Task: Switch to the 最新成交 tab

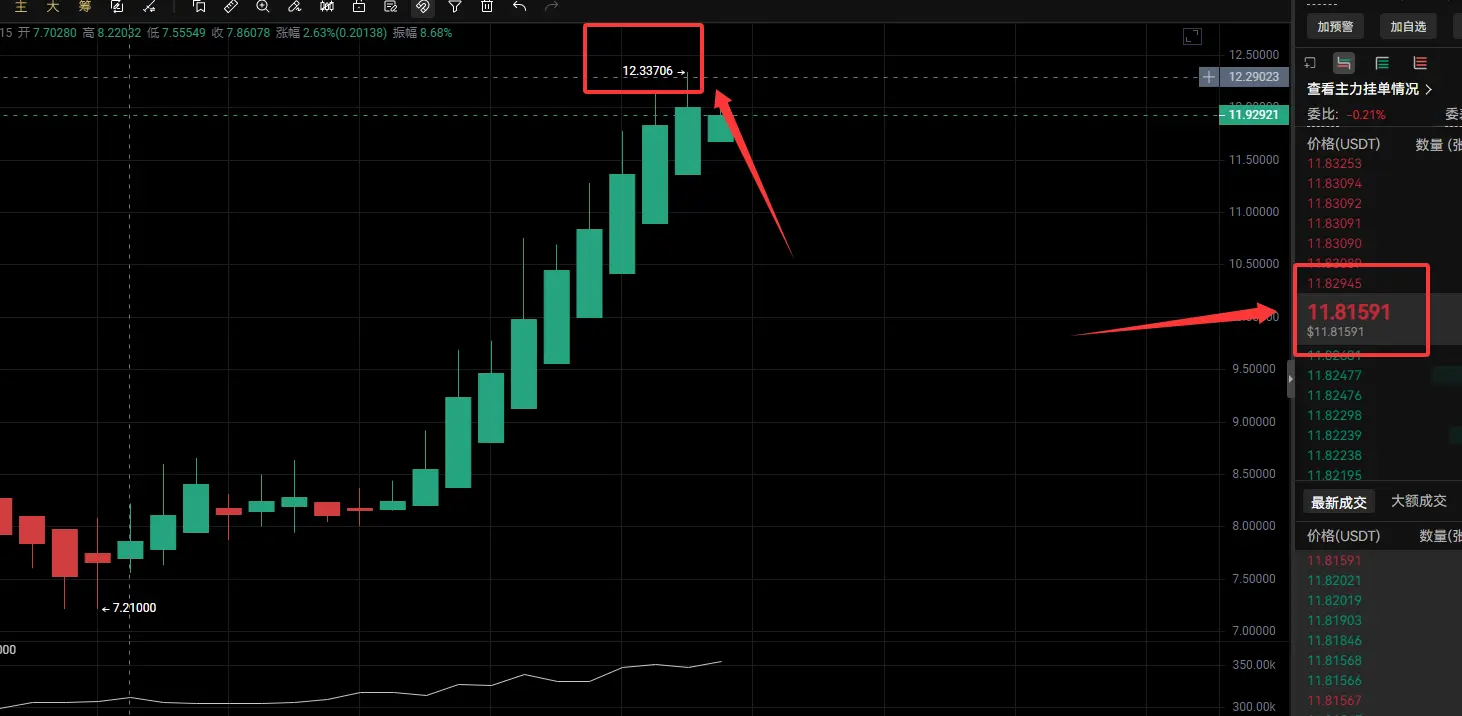Action: (x=1338, y=502)
